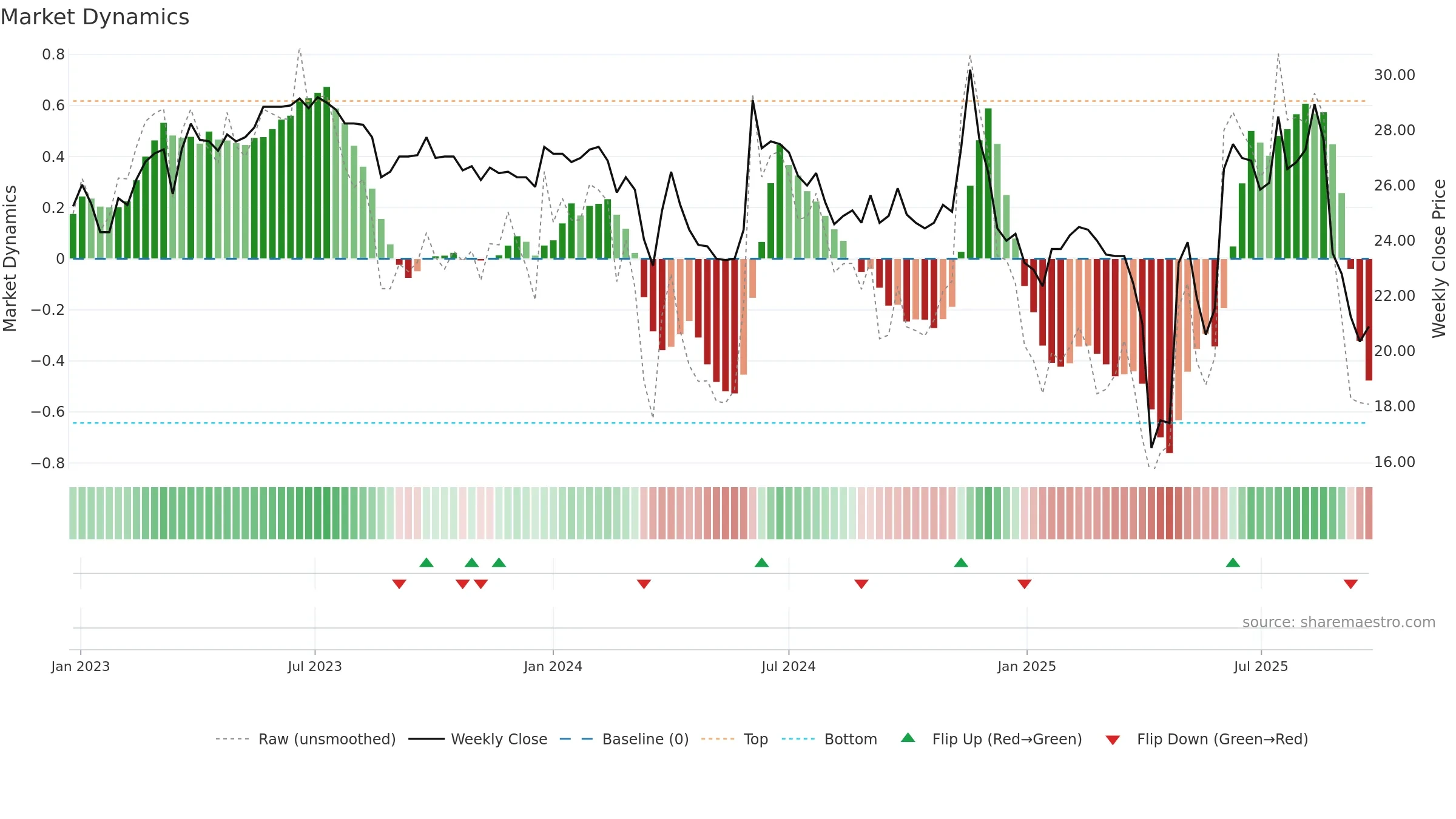The width and height of the screenshot is (1456, 819).
Task: Toggle the Top legend entry
Action: [x=734, y=739]
